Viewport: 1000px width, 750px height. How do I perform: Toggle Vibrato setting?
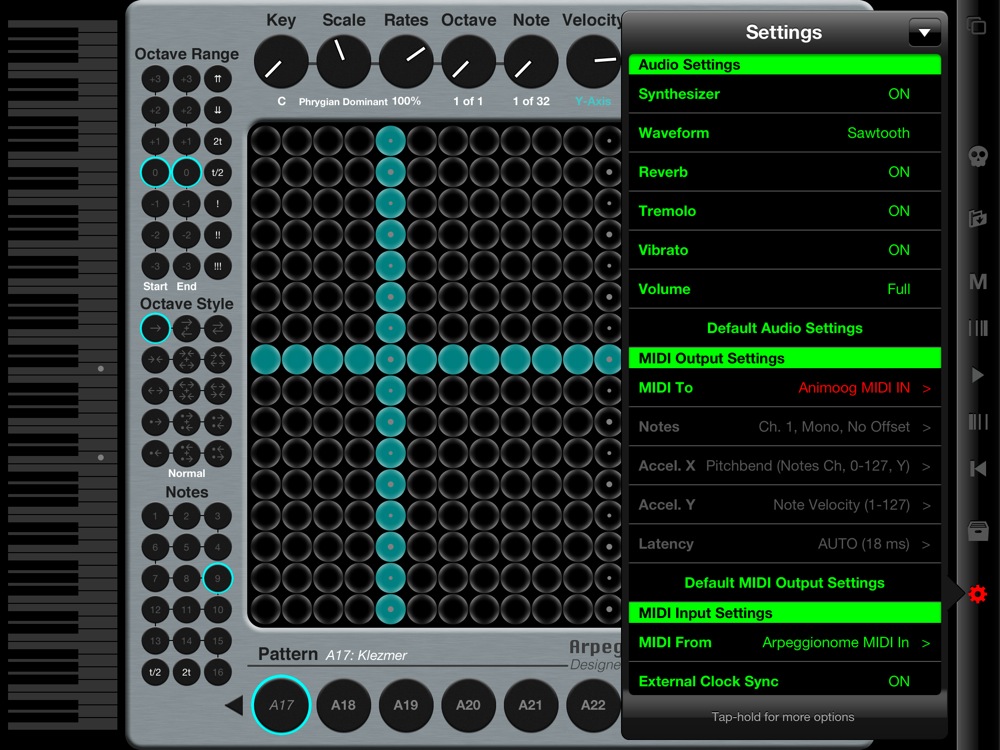(784, 250)
